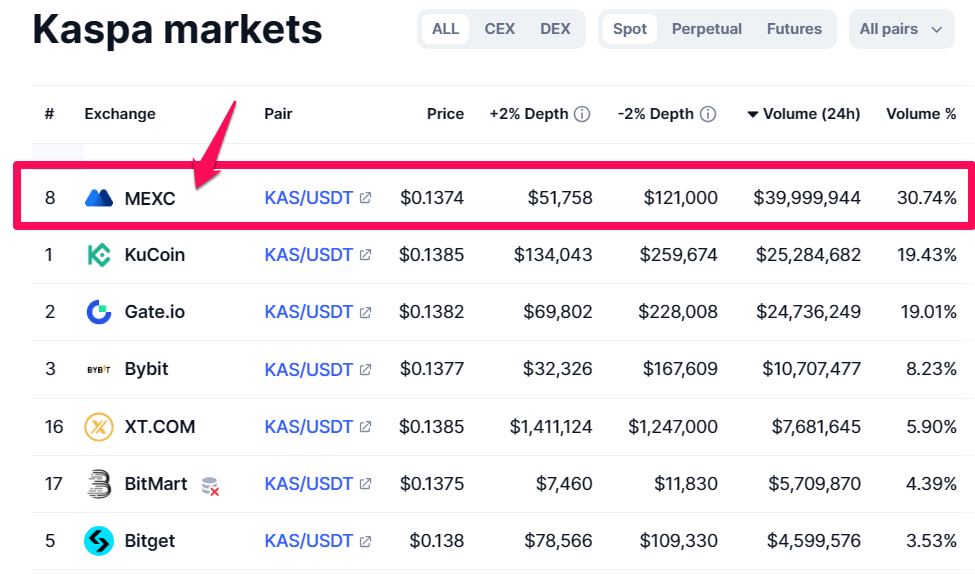975x574 pixels.
Task: Click the Gate.io logo icon
Action: 99,312
